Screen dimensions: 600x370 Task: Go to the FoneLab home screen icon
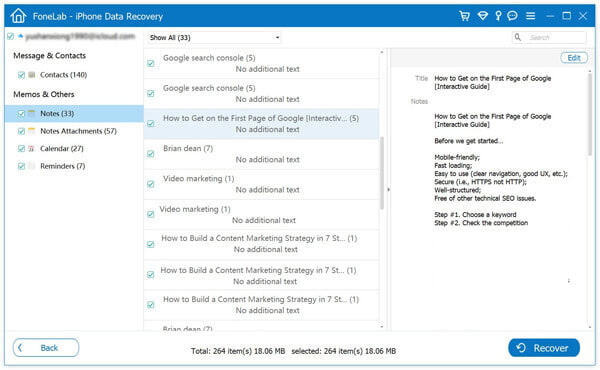[x=18, y=16]
